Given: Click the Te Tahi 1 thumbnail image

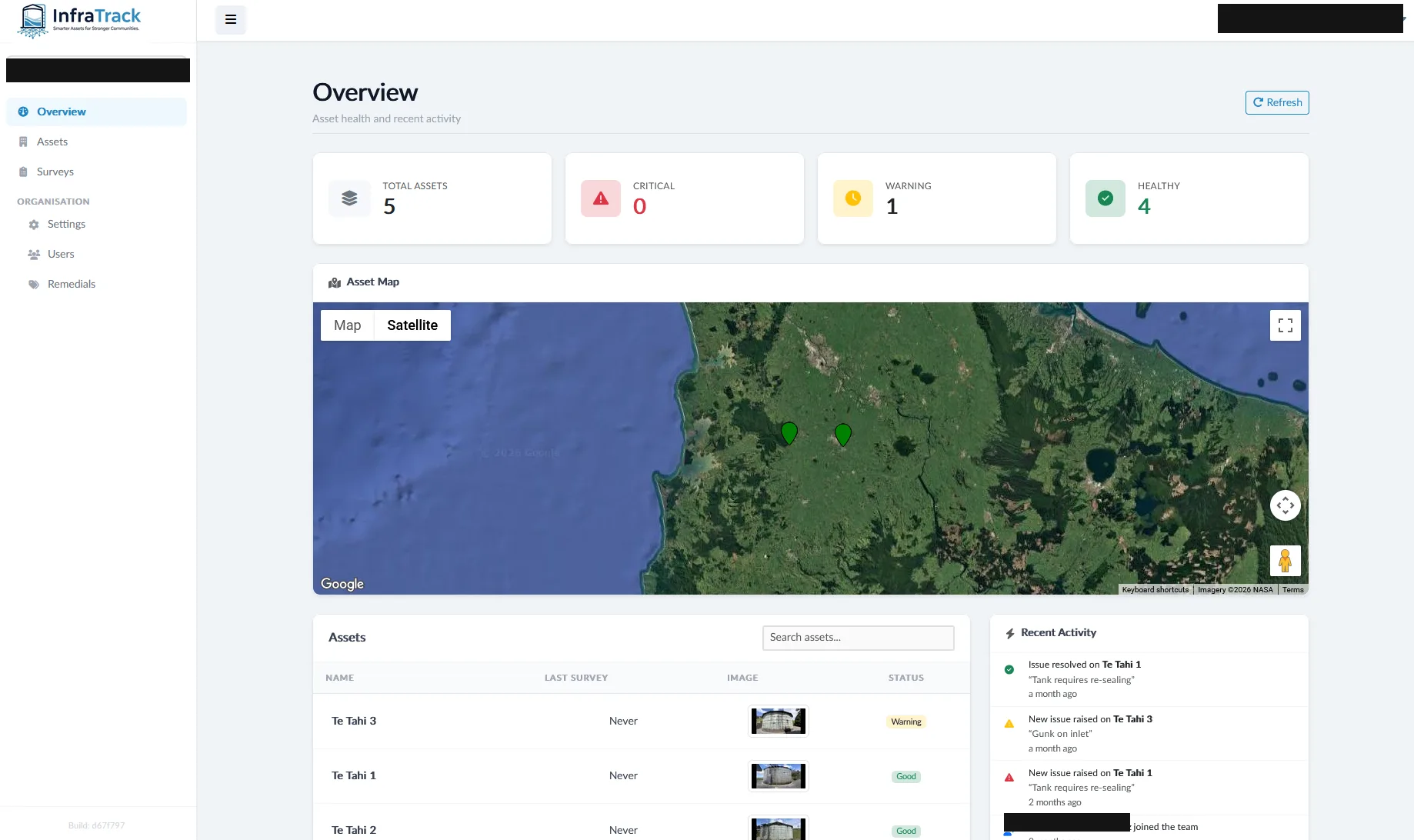Looking at the screenshot, I should click(778, 776).
